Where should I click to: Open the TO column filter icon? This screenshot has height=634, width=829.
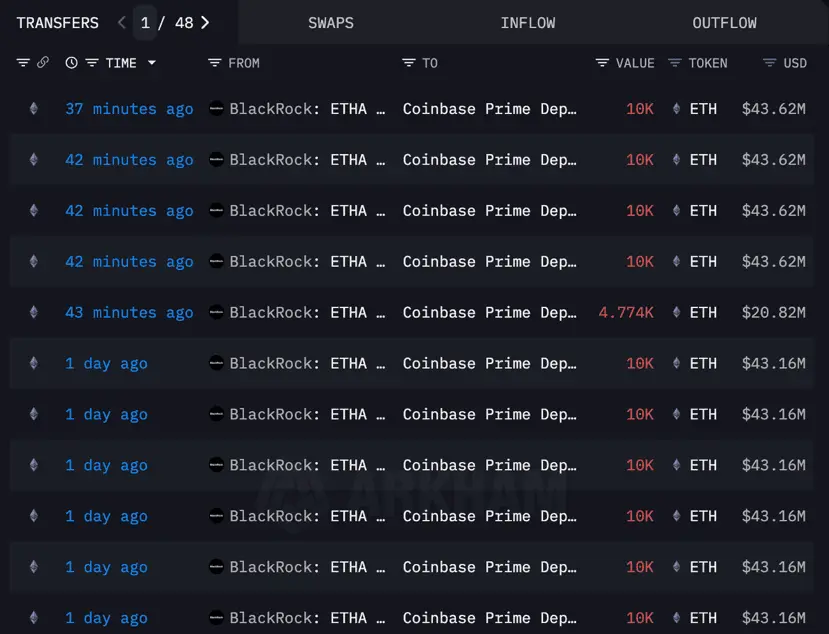click(x=409, y=63)
